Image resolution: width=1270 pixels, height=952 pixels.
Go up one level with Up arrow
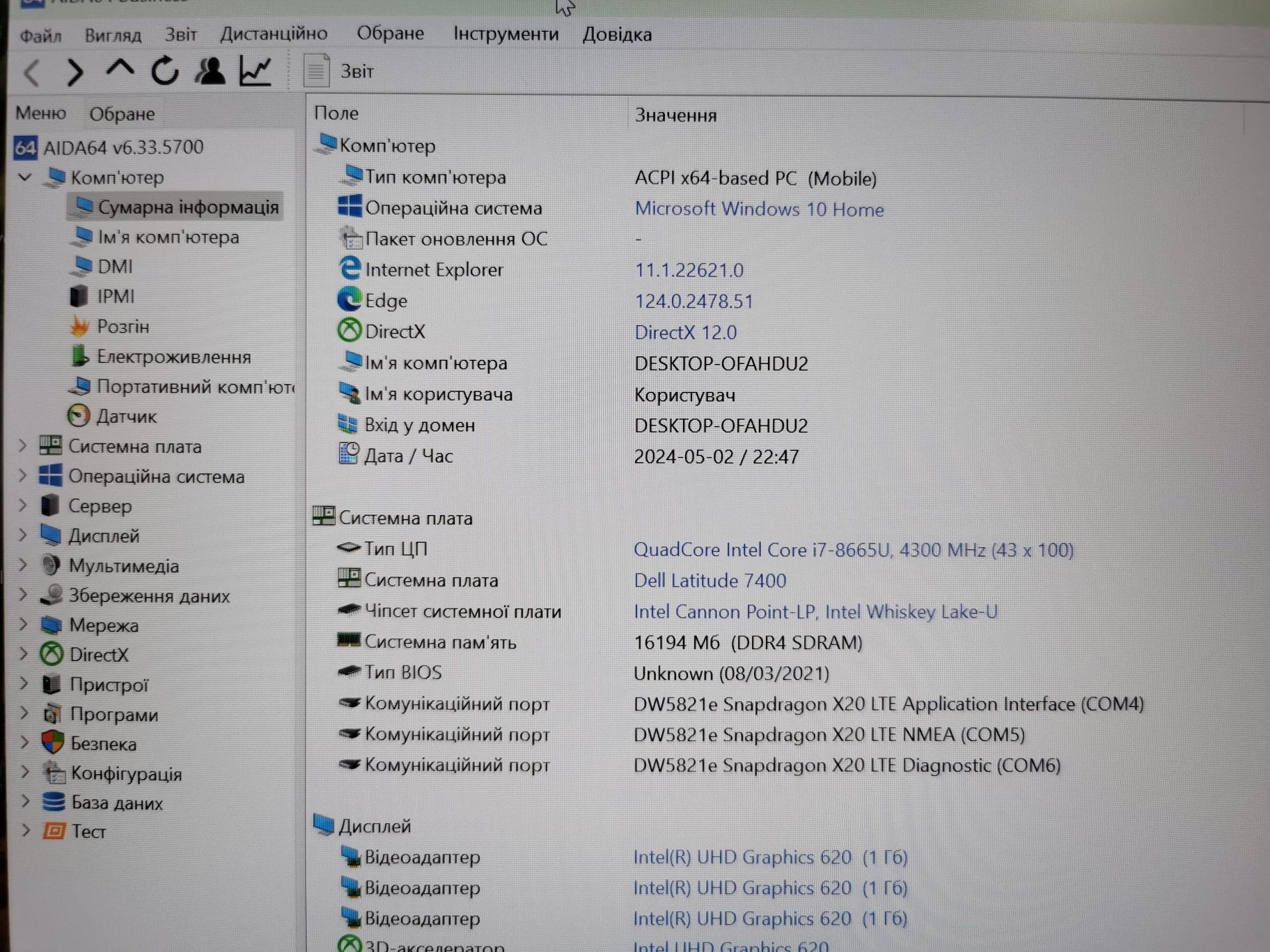[x=120, y=70]
